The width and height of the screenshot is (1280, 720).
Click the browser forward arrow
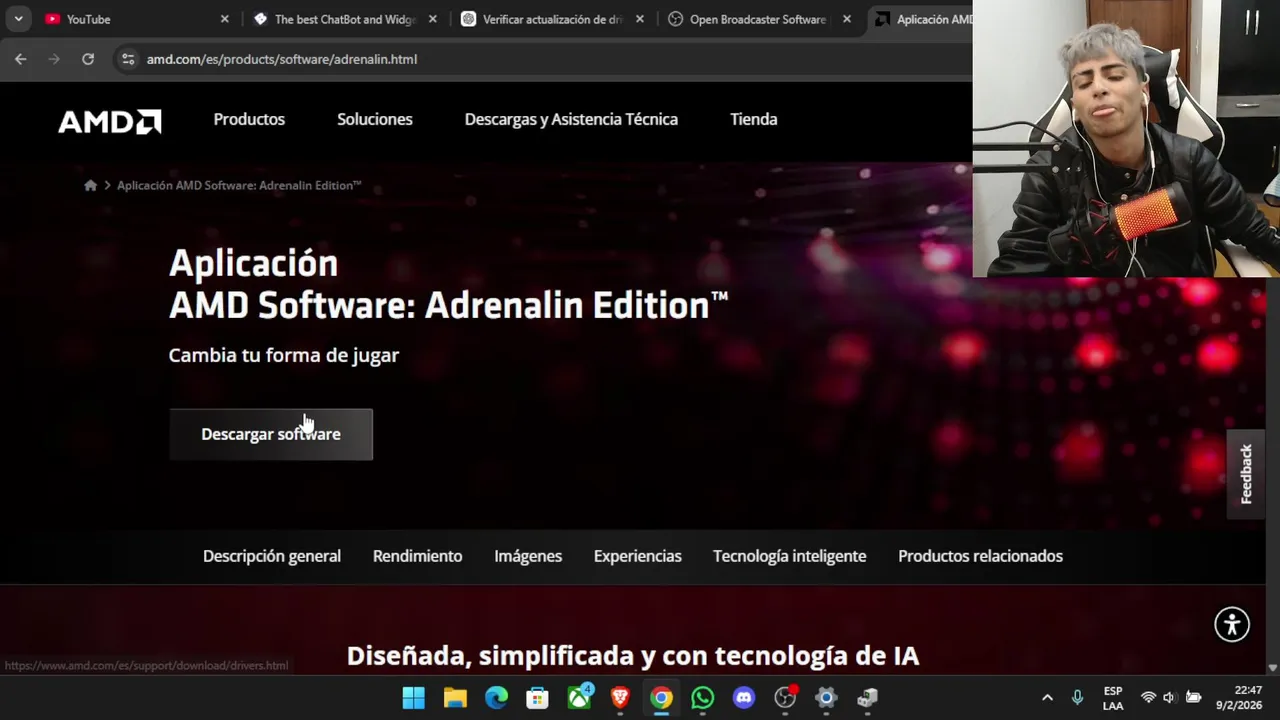54,59
